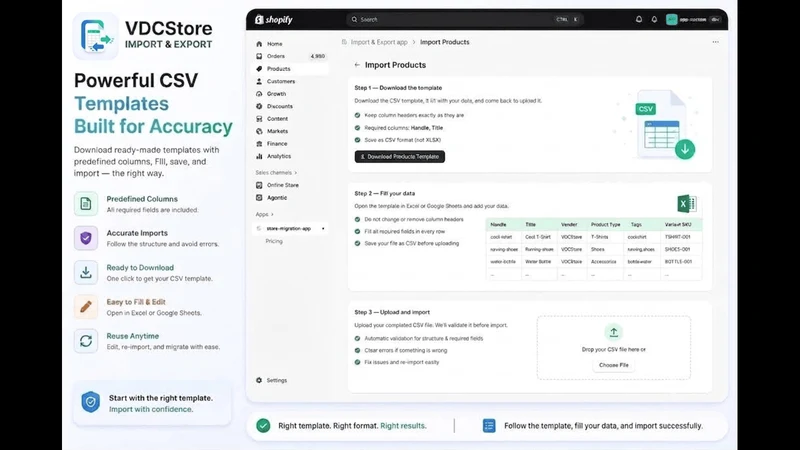Click the Import & Export app breadcrumb

coord(379,42)
